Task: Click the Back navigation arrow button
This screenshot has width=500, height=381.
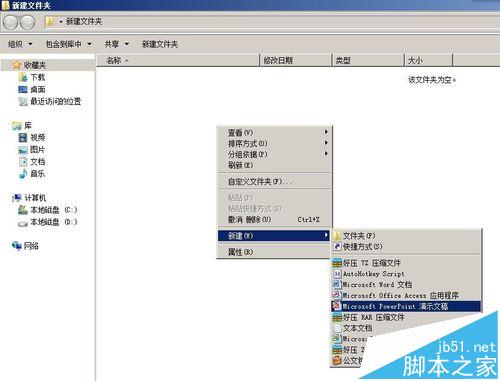Action: click(10, 22)
